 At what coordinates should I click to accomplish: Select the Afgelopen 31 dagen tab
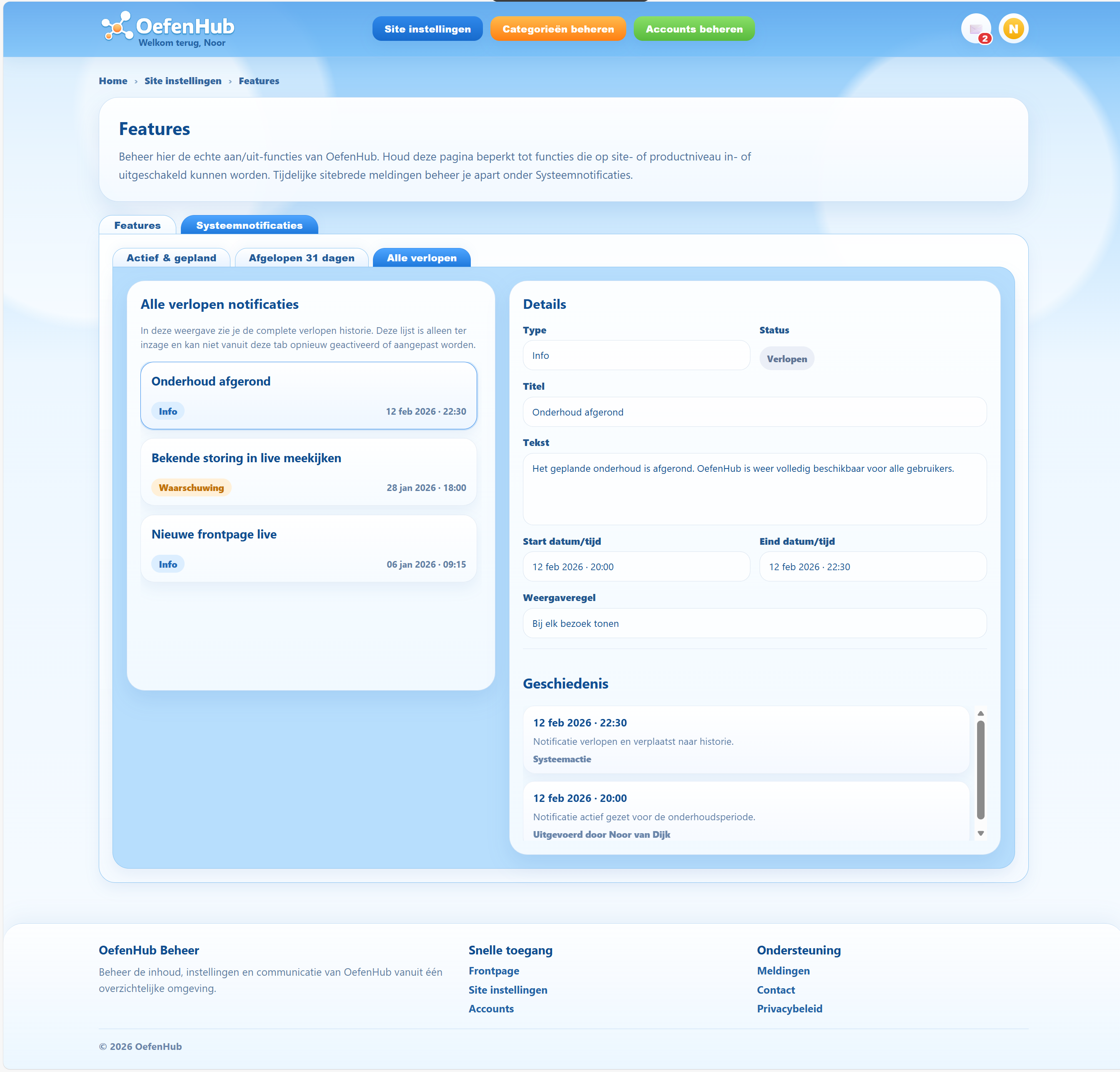pos(302,258)
